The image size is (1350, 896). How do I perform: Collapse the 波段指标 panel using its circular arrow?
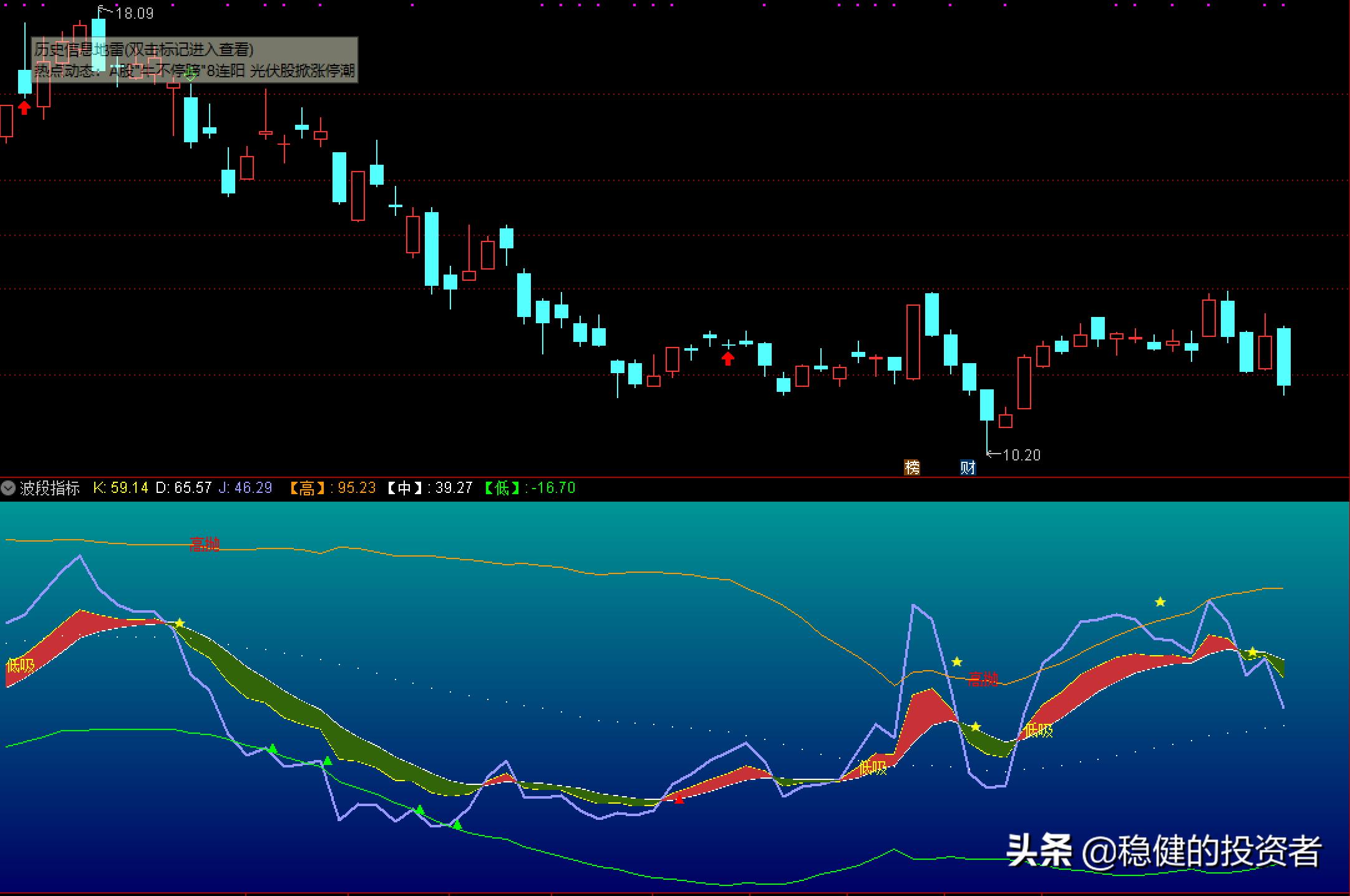coord(8,488)
